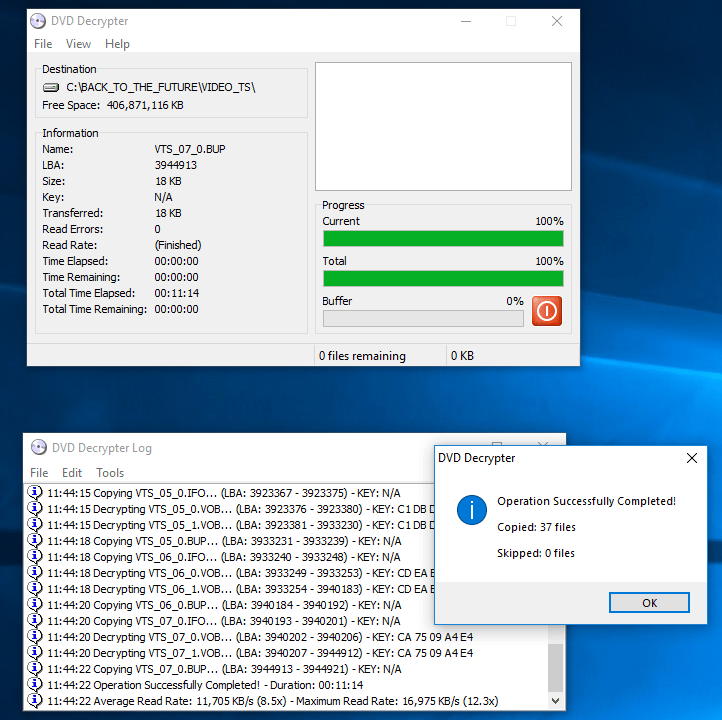Open File menu in DVD Decrypter Log window
722x720 pixels.
click(39, 473)
